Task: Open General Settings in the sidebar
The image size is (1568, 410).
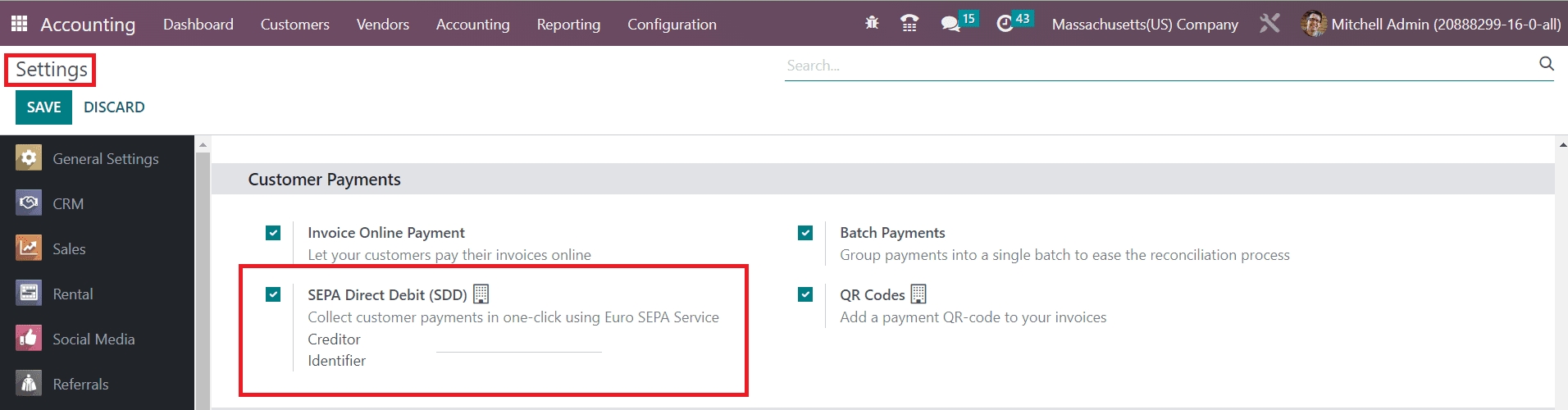Action: (x=105, y=159)
